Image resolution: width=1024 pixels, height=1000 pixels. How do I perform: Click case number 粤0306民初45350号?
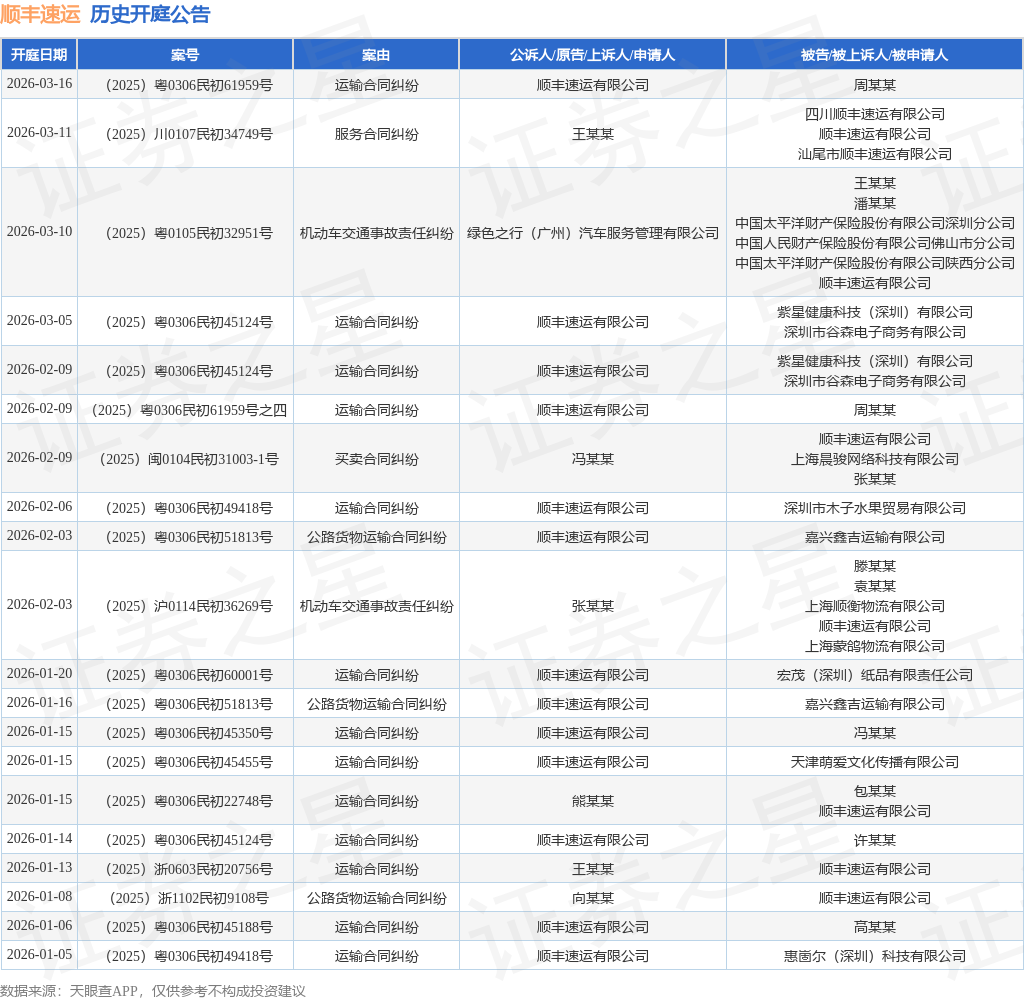(x=189, y=733)
